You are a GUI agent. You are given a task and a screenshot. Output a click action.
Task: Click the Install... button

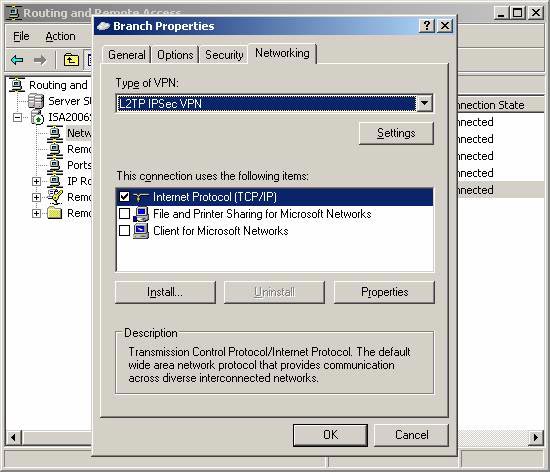[x=165, y=292]
